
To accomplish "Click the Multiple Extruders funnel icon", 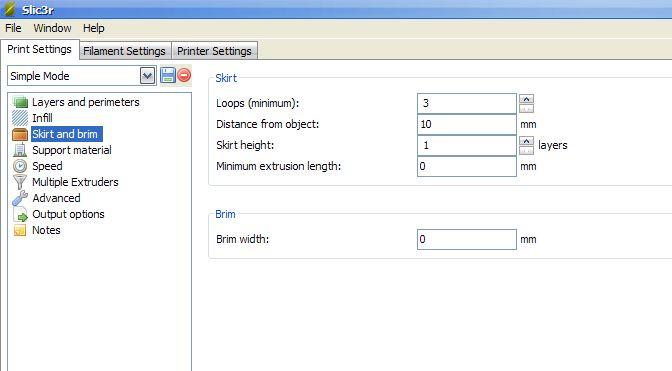I will [x=20, y=182].
